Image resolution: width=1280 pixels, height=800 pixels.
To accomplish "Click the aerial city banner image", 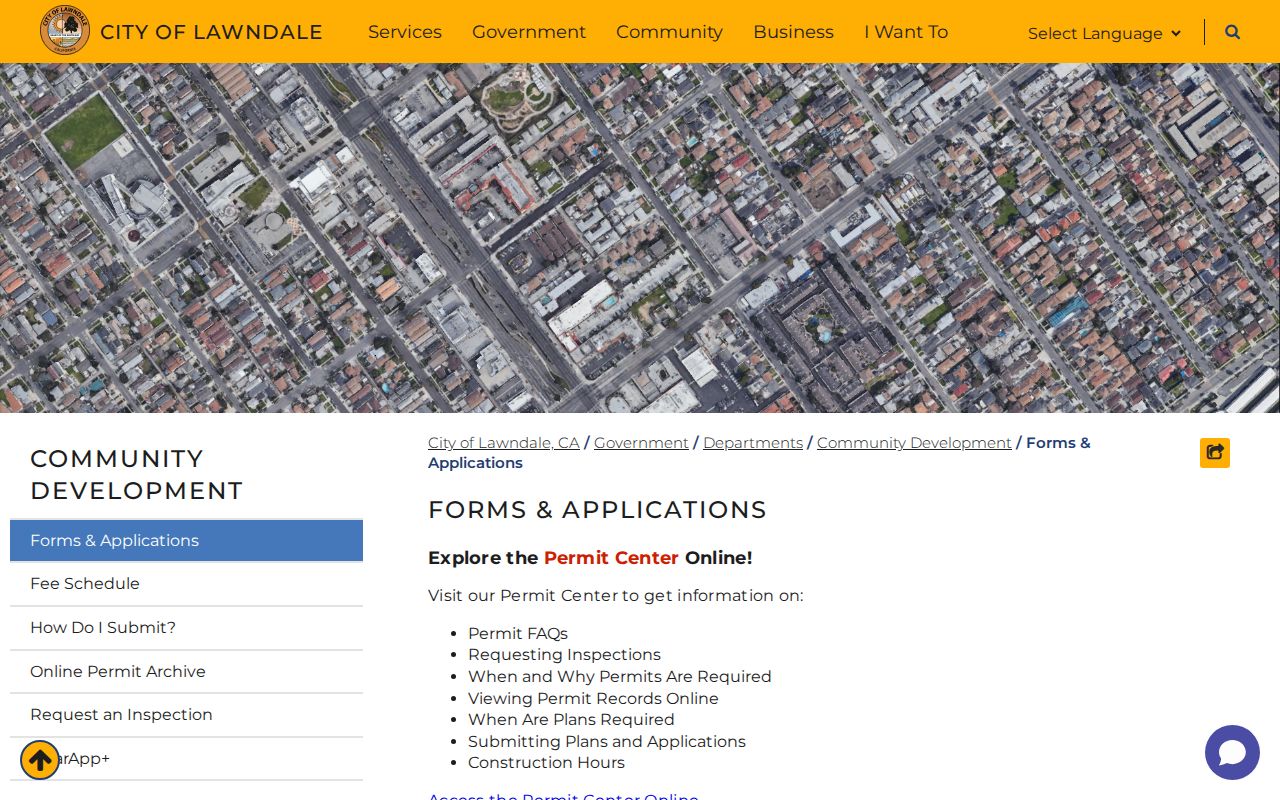I will coord(640,238).
